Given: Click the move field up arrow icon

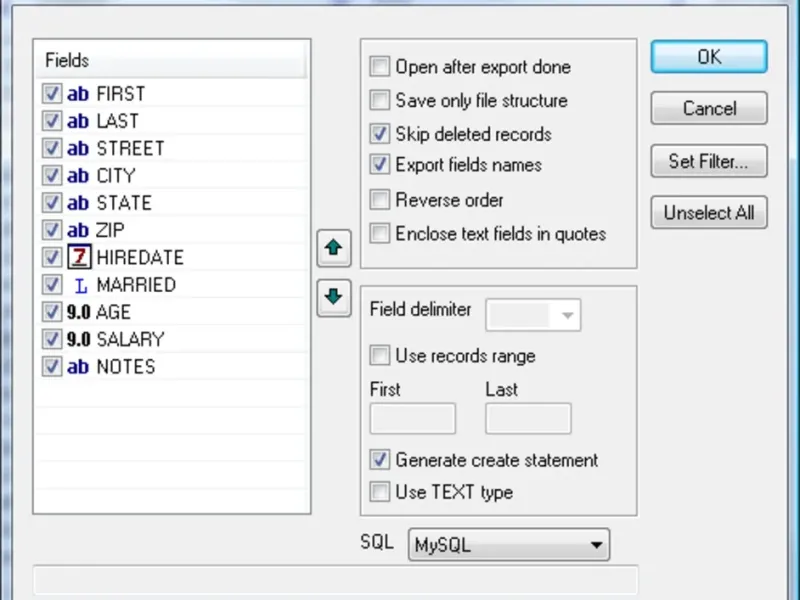Looking at the screenshot, I should coord(334,248).
